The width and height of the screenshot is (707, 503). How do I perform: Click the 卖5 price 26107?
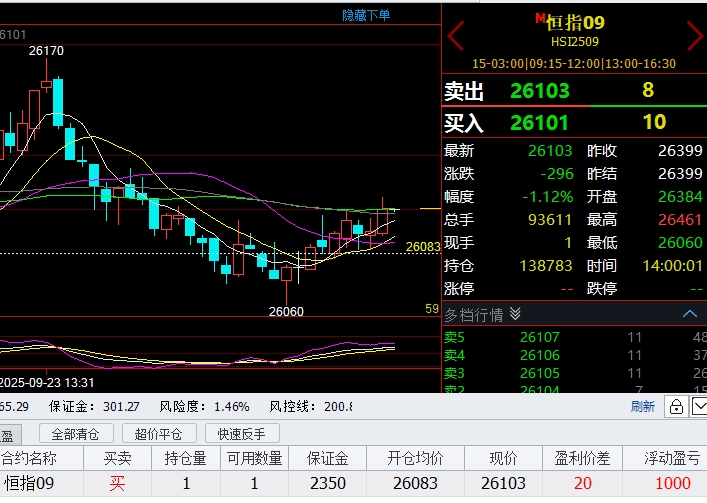[539, 337]
